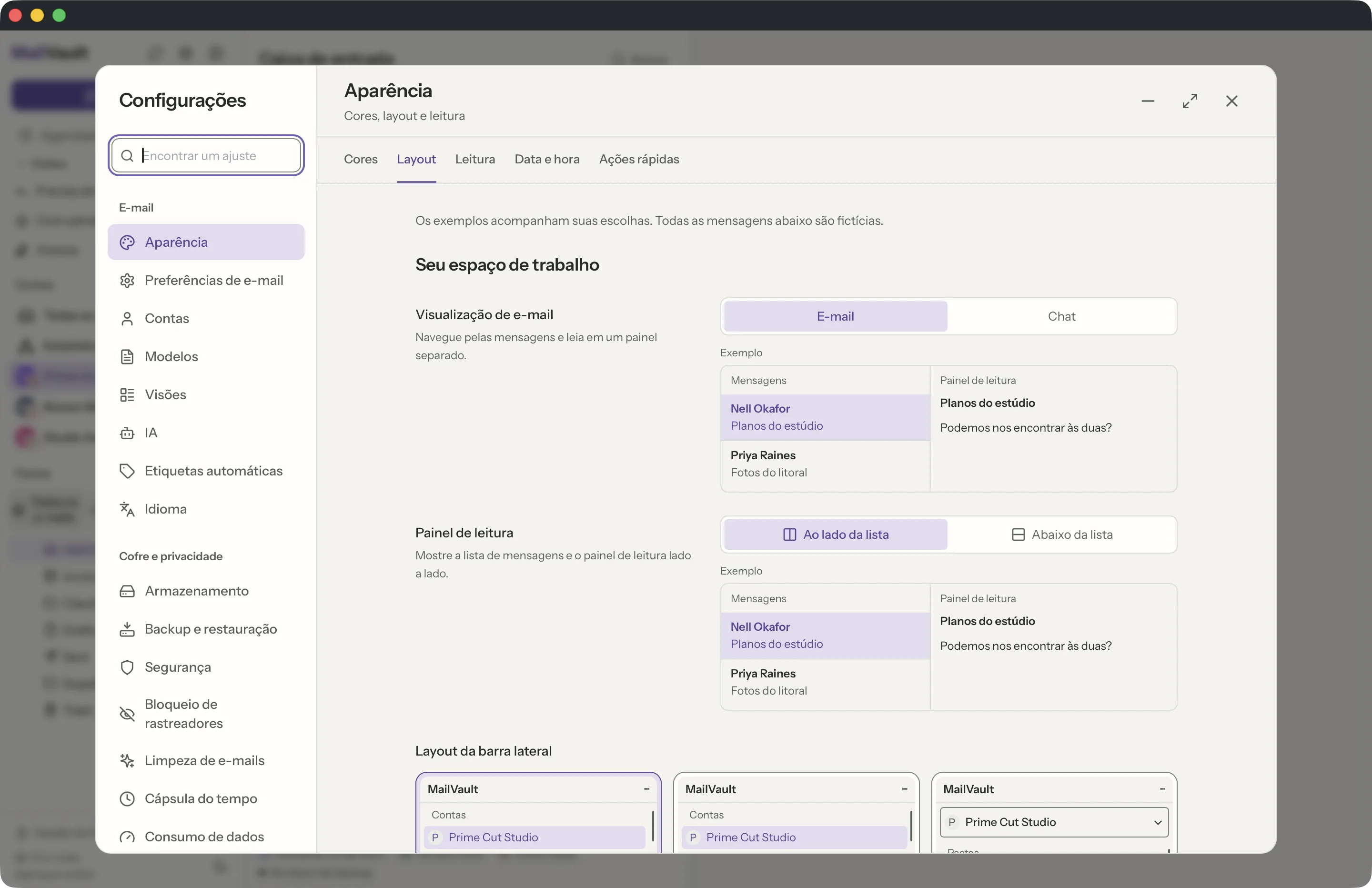Choose Abaixo da lista reading pane
1372x888 pixels.
[1061, 535]
